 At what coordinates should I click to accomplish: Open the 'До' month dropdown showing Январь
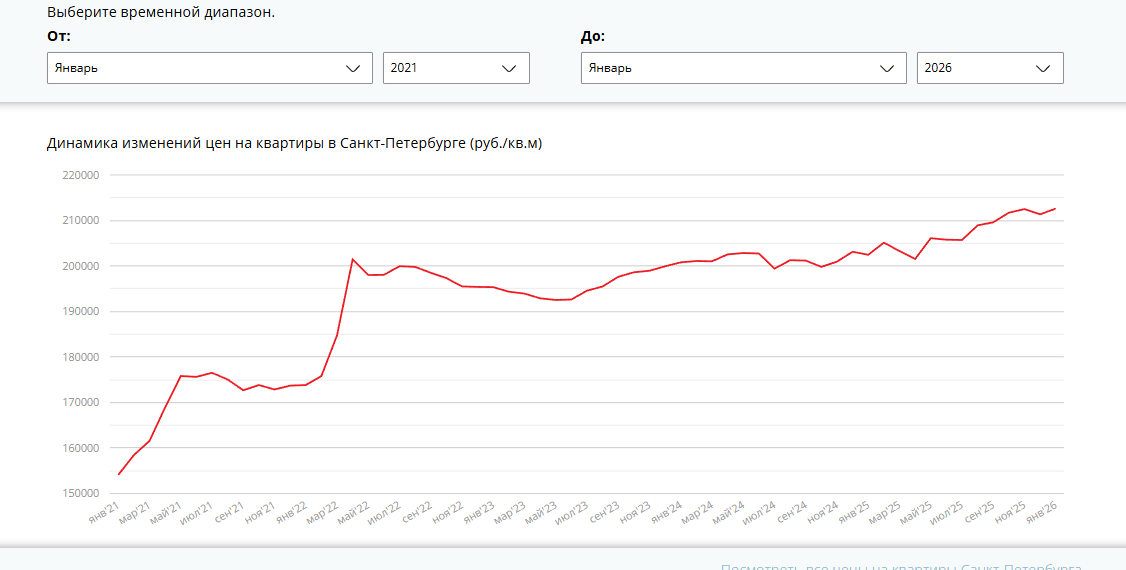[x=743, y=68]
